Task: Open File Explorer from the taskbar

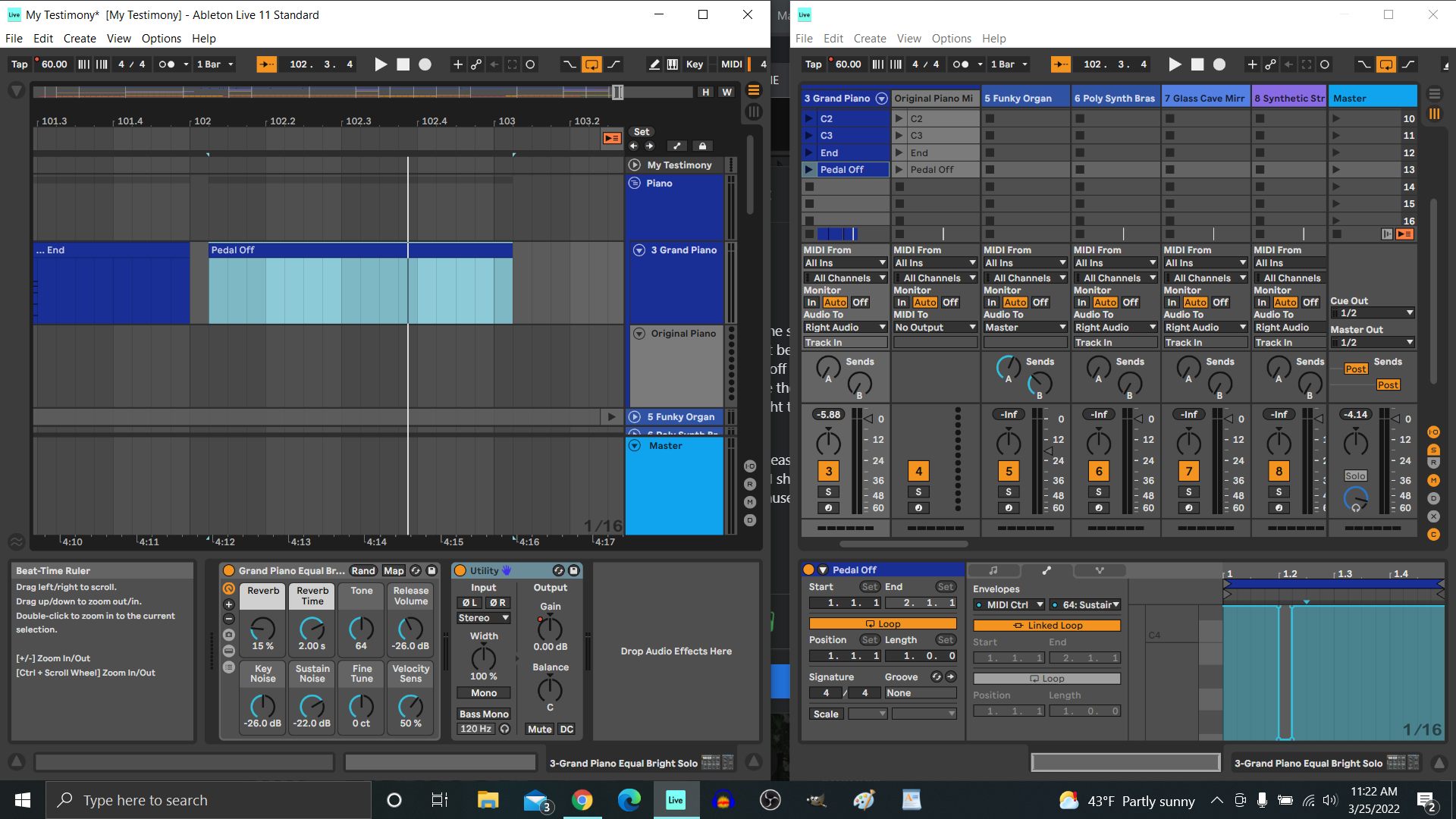Action: (x=488, y=800)
